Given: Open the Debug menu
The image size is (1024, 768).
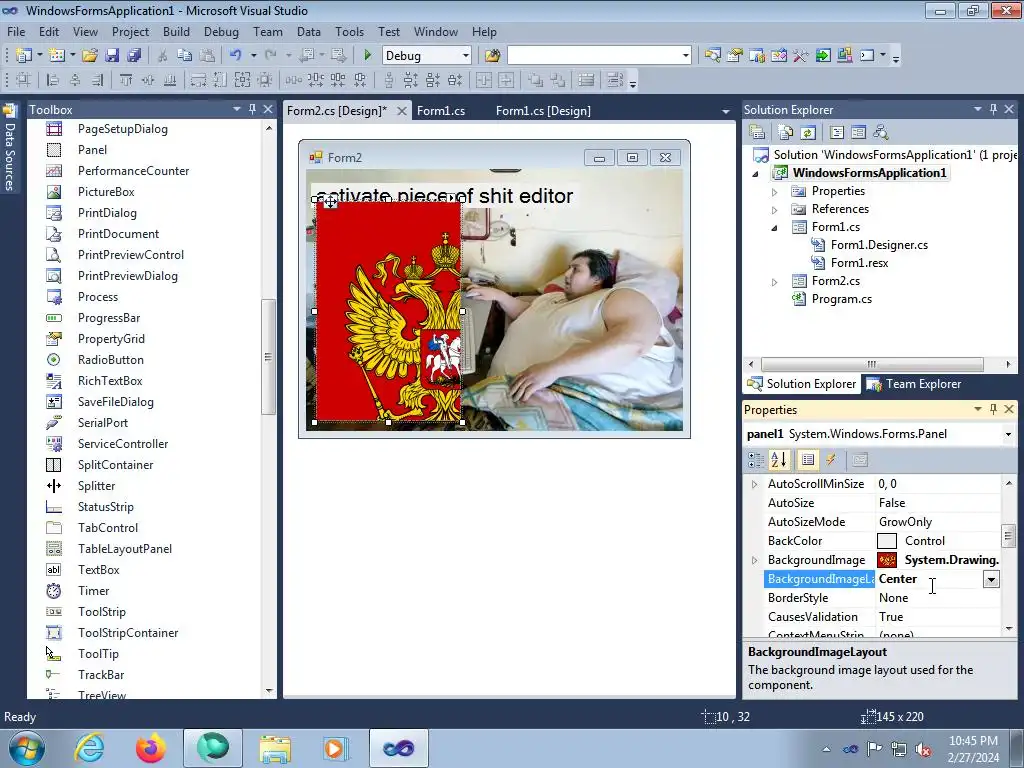Looking at the screenshot, I should click(221, 32).
